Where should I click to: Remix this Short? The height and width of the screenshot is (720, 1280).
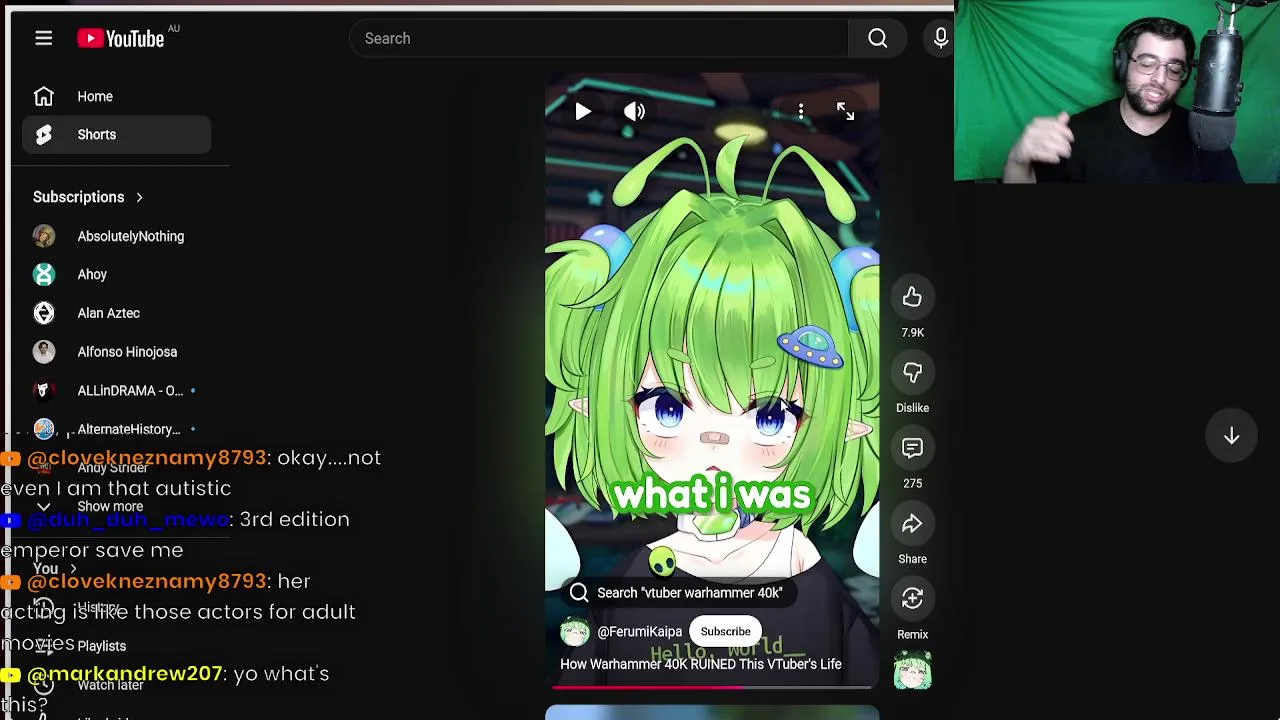coord(912,599)
